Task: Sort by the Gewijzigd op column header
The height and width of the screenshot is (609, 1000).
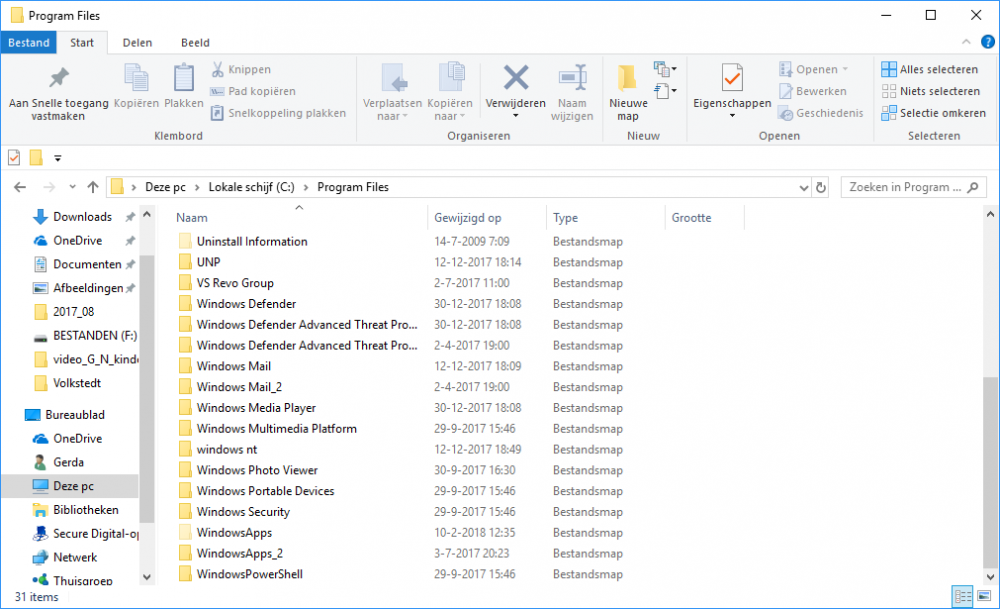Action: tap(468, 217)
